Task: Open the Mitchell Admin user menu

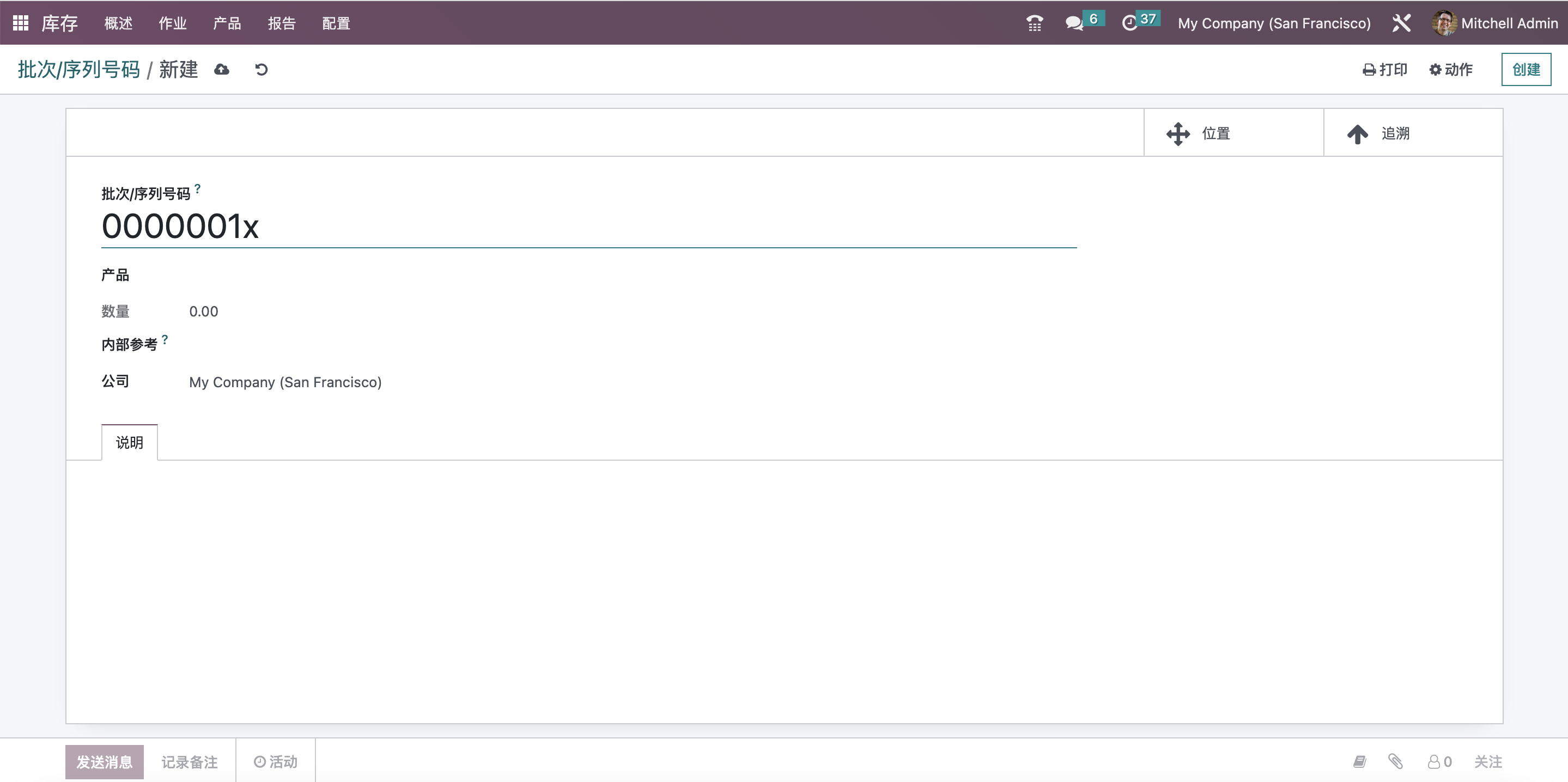Action: 1495,23
